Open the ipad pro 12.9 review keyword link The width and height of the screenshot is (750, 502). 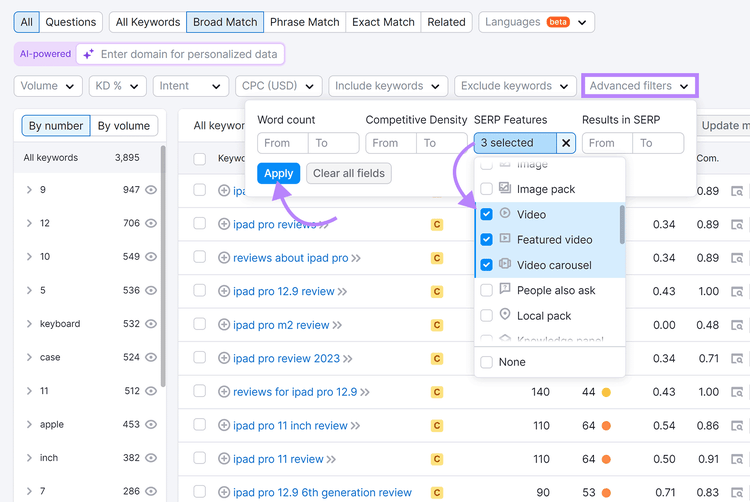(284, 292)
